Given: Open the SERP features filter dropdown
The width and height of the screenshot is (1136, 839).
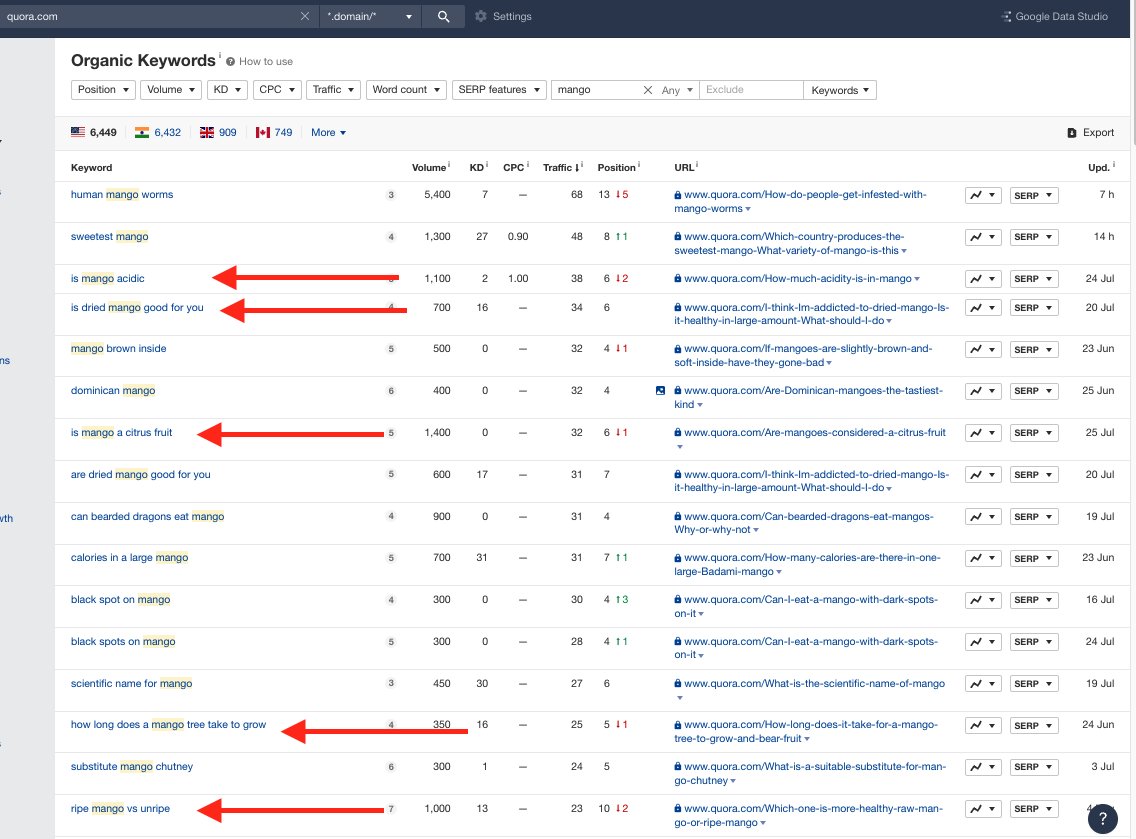Looking at the screenshot, I should pos(499,90).
